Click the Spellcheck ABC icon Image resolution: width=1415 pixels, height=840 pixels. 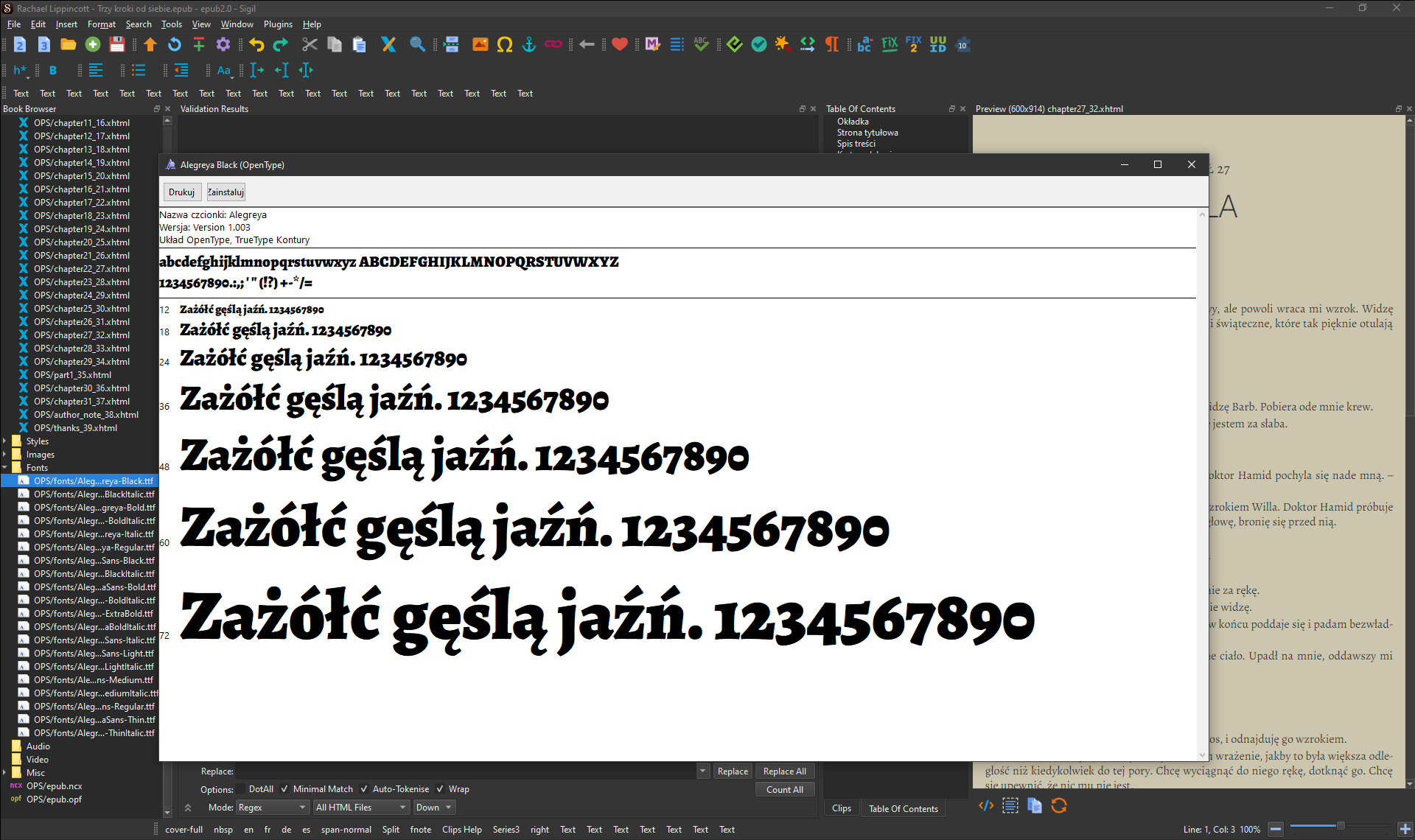click(701, 45)
